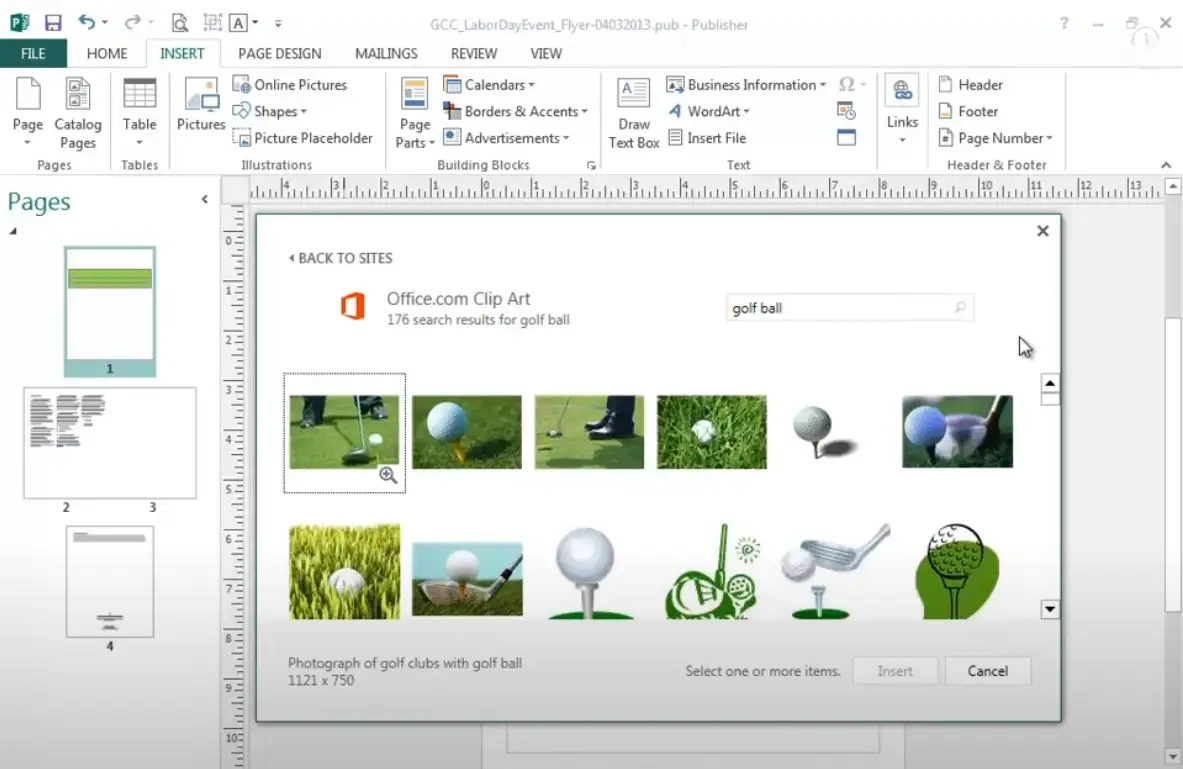Click the Draw Text Box icon

click(634, 95)
